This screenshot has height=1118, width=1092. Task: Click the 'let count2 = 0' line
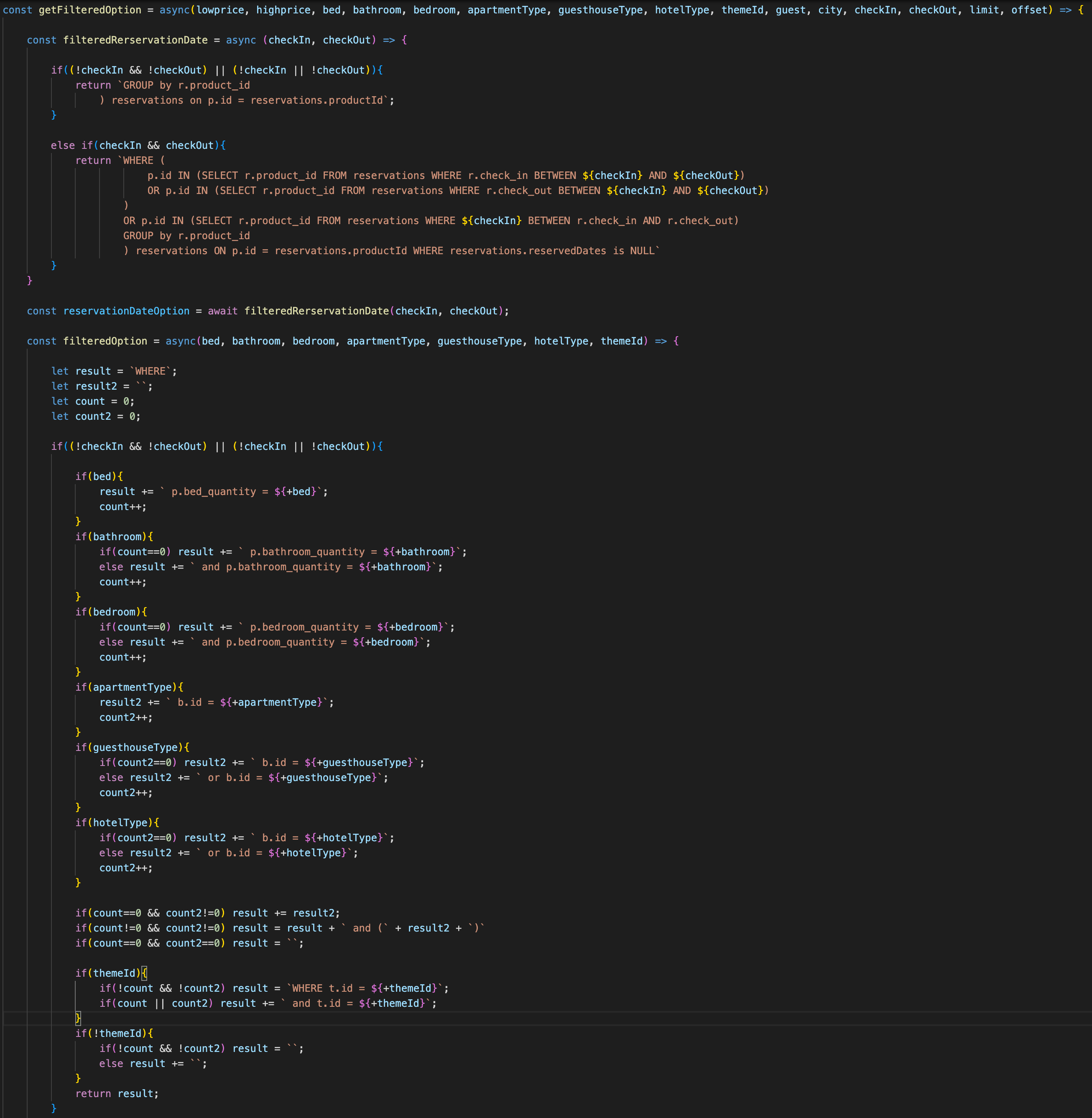(95, 416)
